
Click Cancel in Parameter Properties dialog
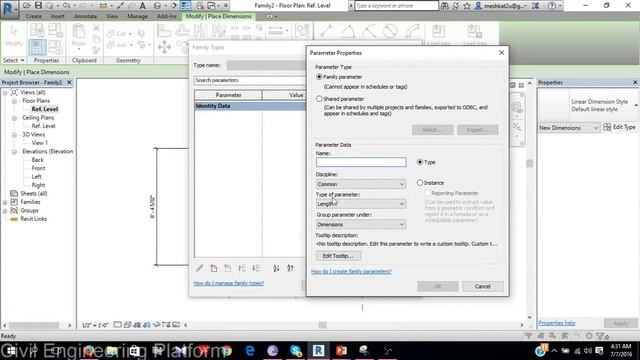click(x=482, y=286)
